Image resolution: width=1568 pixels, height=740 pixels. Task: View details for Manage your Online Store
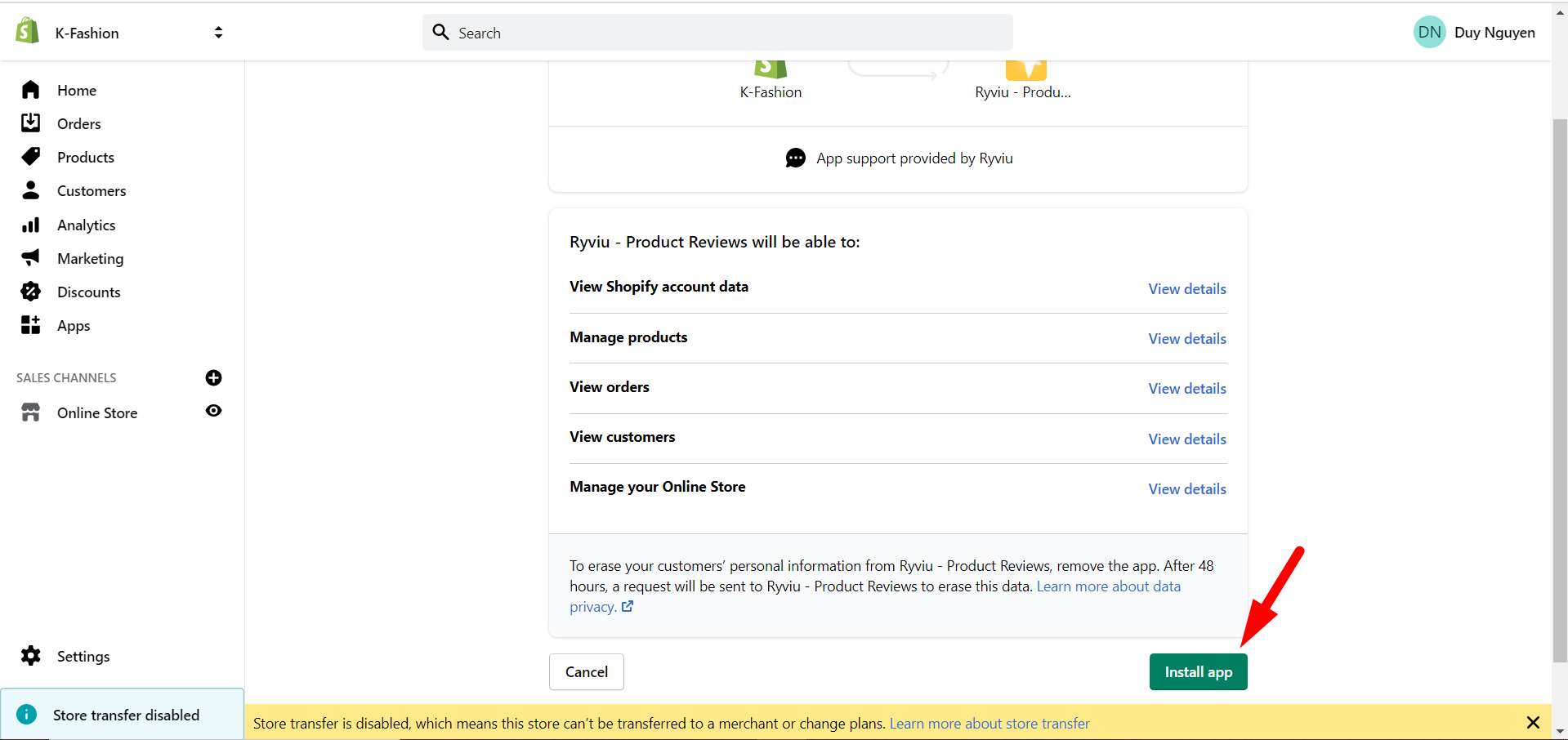point(1187,489)
